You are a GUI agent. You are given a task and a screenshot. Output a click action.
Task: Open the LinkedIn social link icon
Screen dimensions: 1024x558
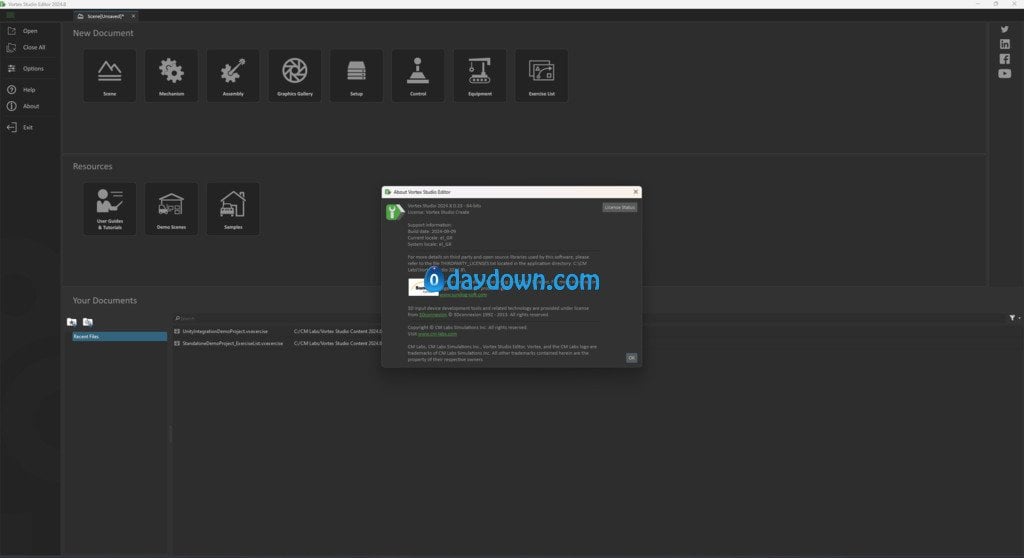(1004, 44)
